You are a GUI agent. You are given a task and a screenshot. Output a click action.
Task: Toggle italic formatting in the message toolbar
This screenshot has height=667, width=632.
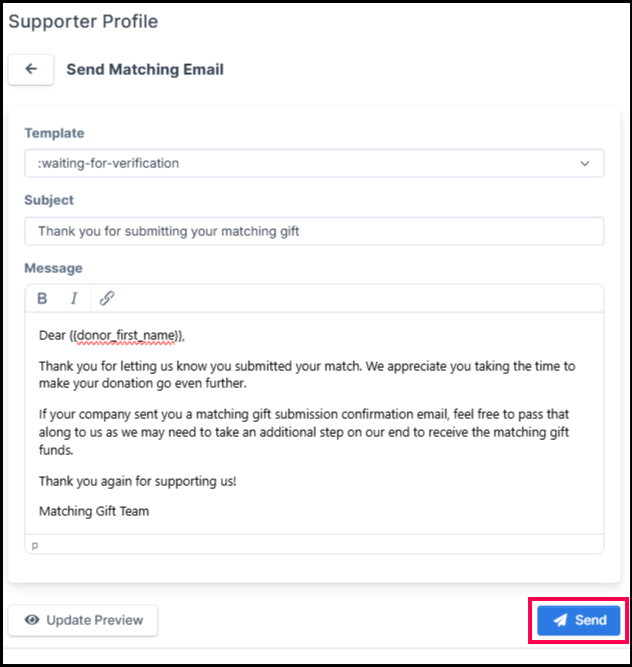click(x=73, y=298)
